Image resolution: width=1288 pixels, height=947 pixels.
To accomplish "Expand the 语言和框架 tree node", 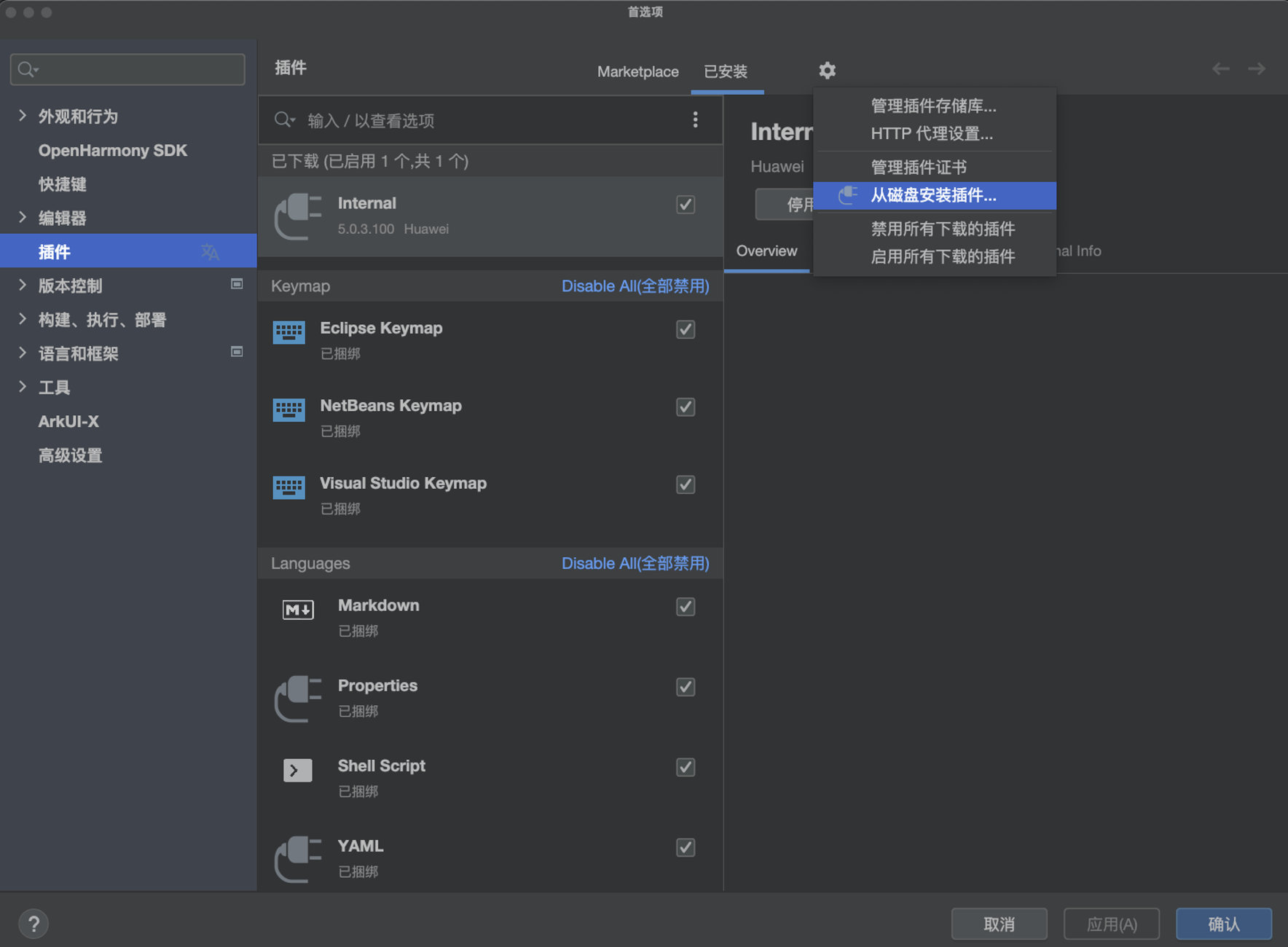I will click(22, 353).
